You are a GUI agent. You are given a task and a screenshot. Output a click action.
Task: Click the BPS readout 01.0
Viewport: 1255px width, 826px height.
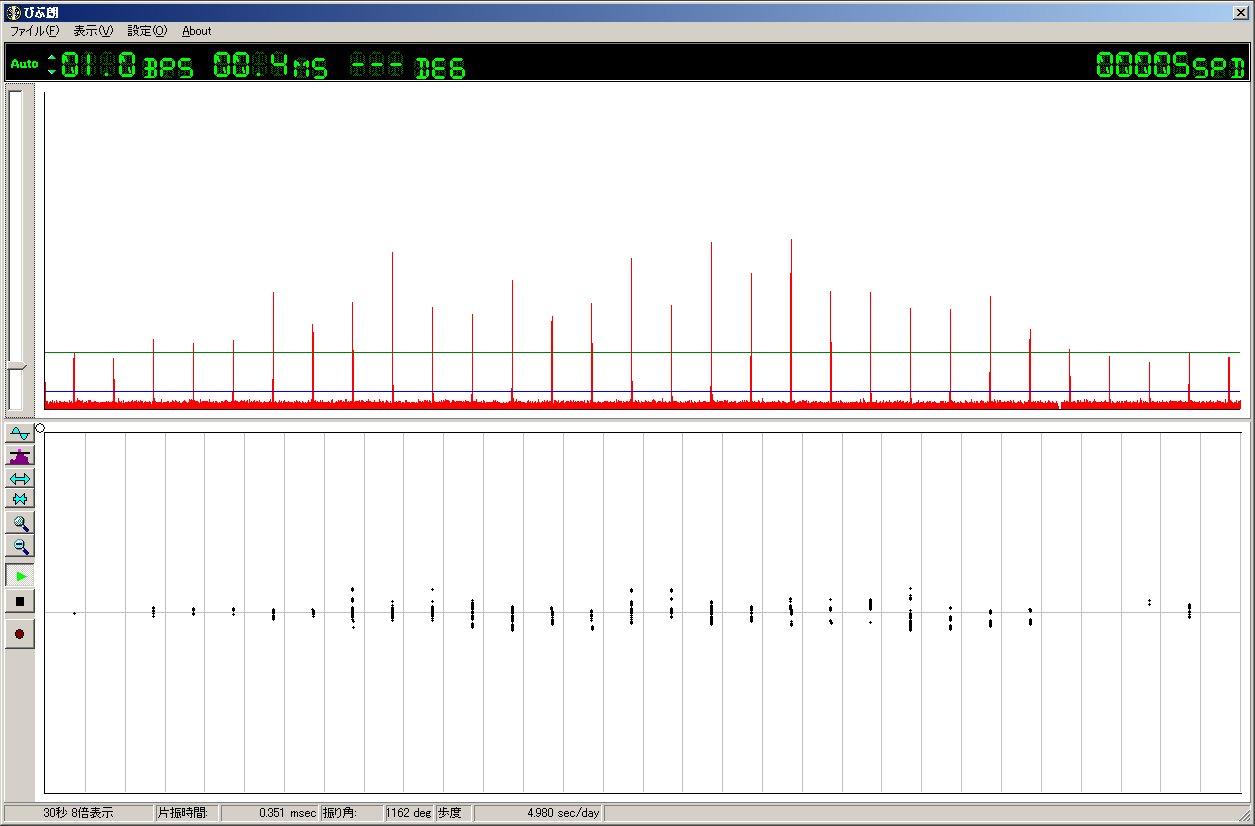pyautogui.click(x=98, y=65)
